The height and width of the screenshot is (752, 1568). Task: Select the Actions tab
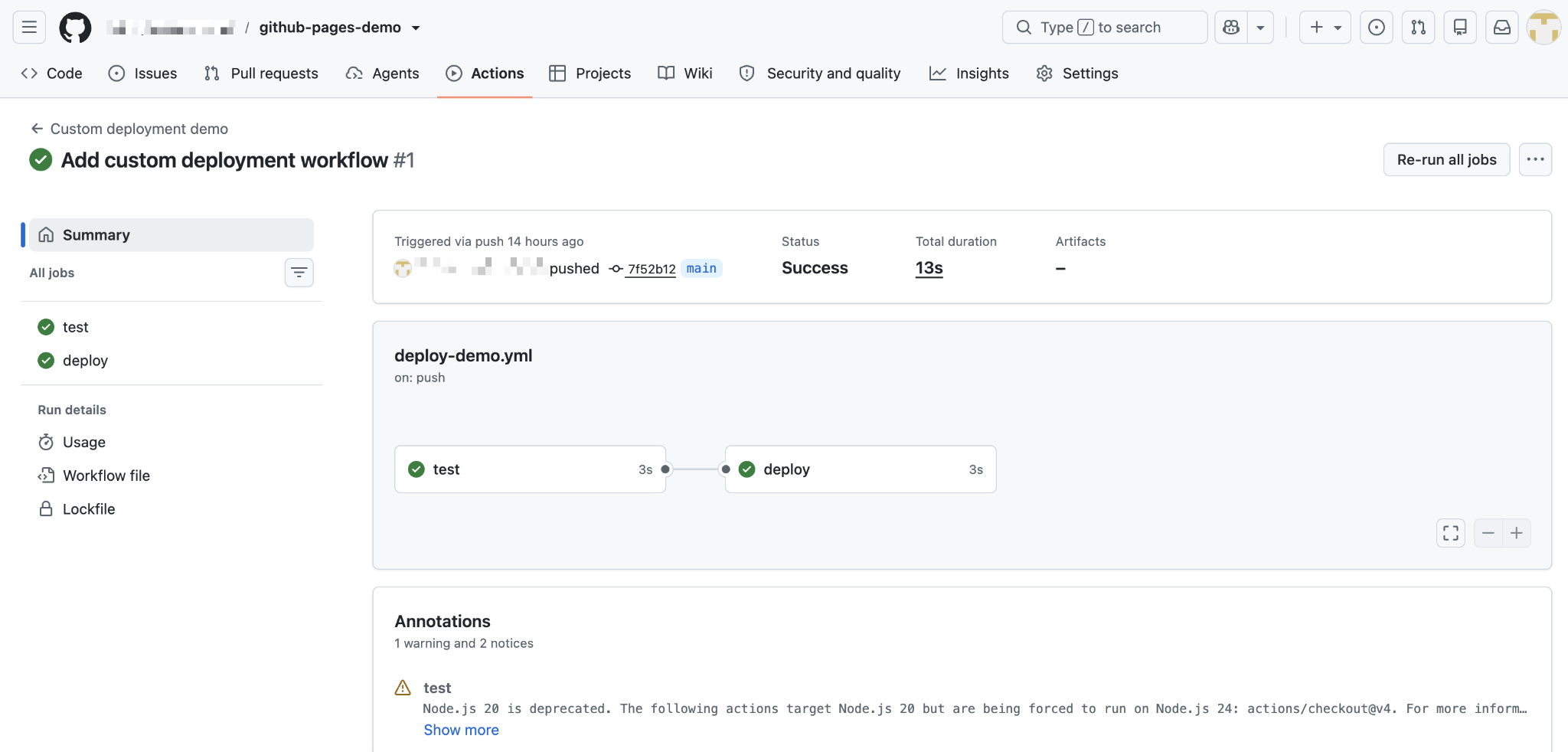click(x=485, y=74)
